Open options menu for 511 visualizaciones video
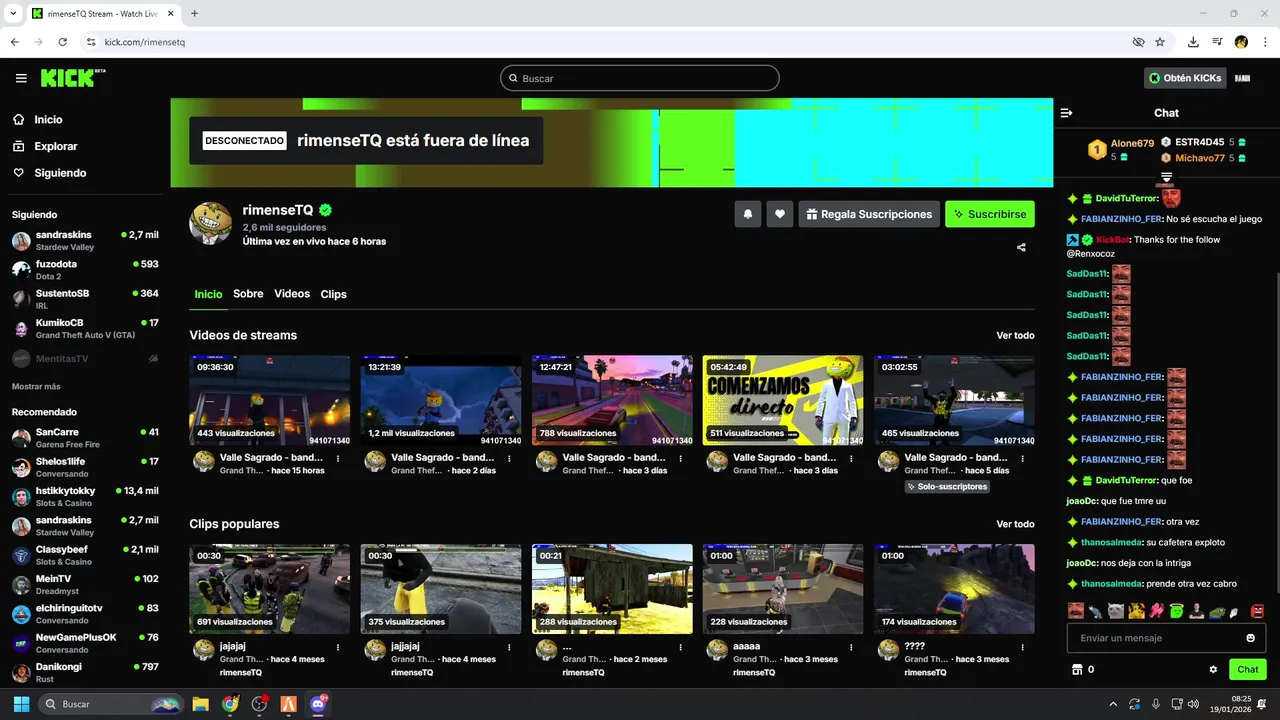The height and width of the screenshot is (720, 1280). tap(852, 458)
